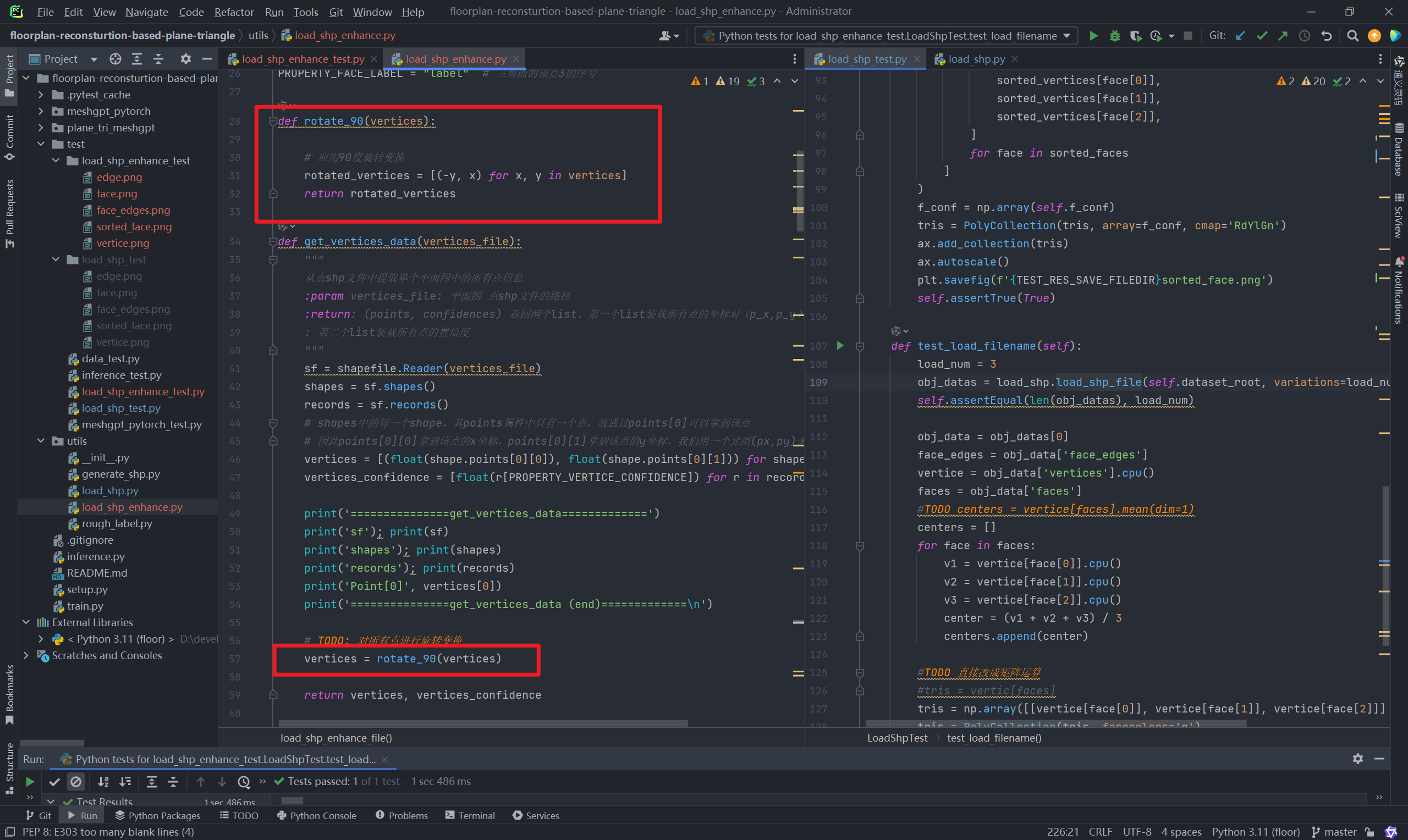The image size is (1408, 840).
Task: Expand the load_shp_test directory in project tree
Action: [57, 259]
